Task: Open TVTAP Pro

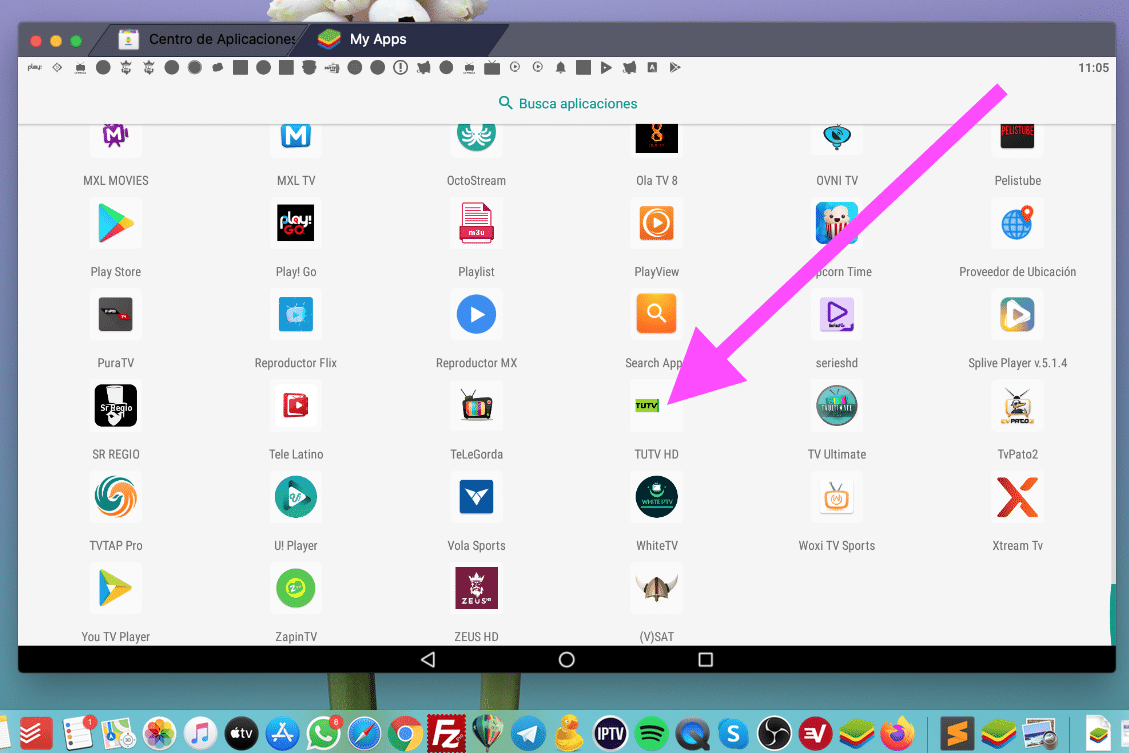Action: (x=115, y=496)
